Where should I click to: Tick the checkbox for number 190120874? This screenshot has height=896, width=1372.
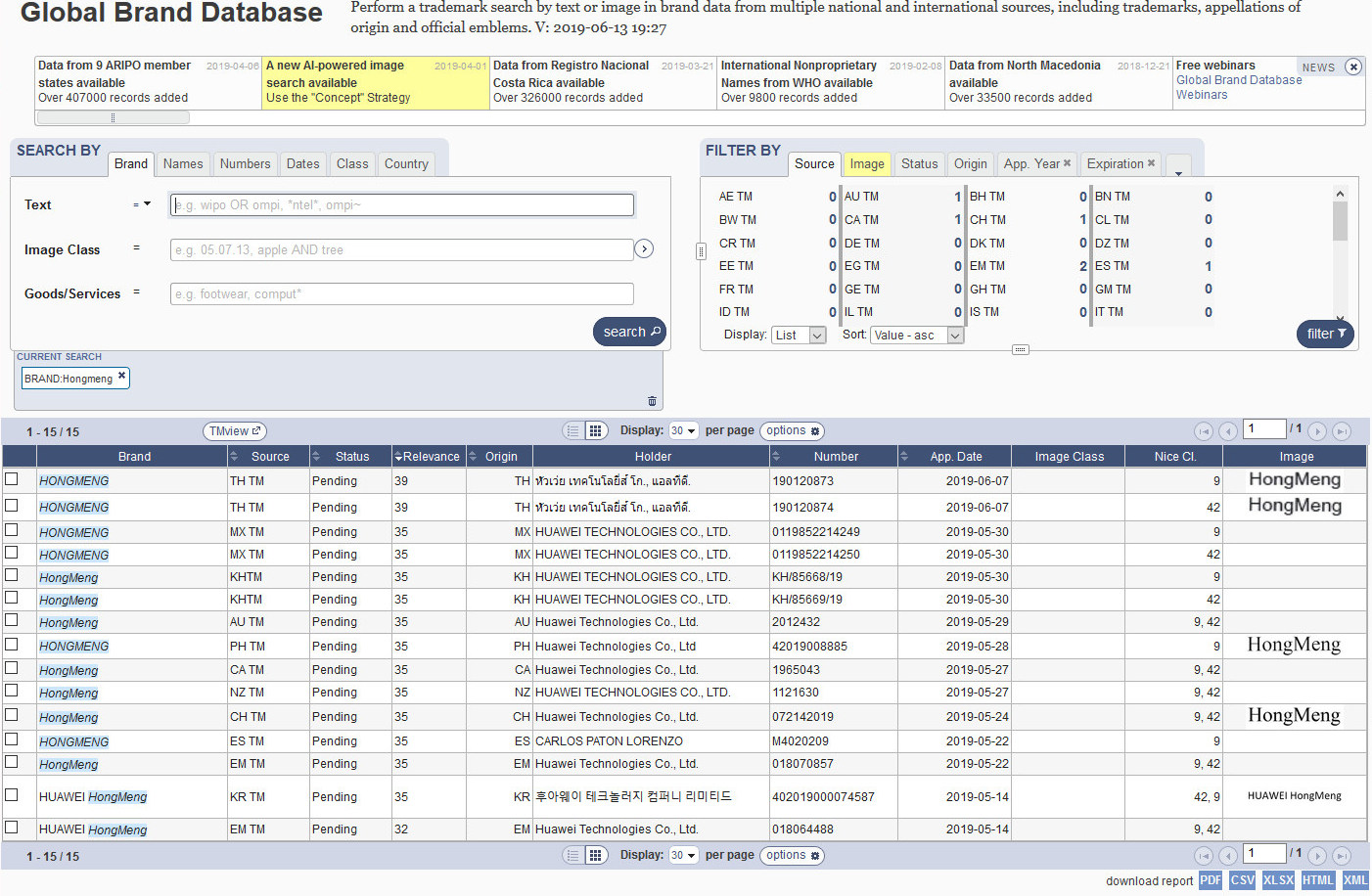(x=12, y=506)
